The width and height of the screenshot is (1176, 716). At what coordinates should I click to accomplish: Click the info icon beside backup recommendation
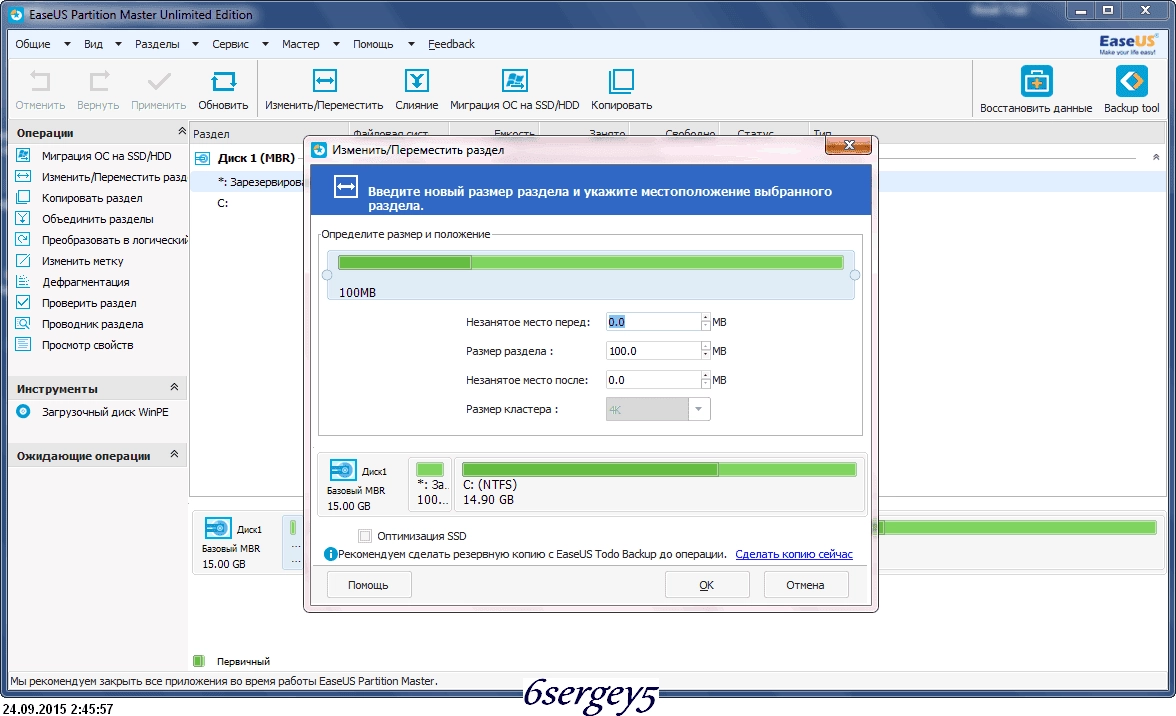click(330, 554)
